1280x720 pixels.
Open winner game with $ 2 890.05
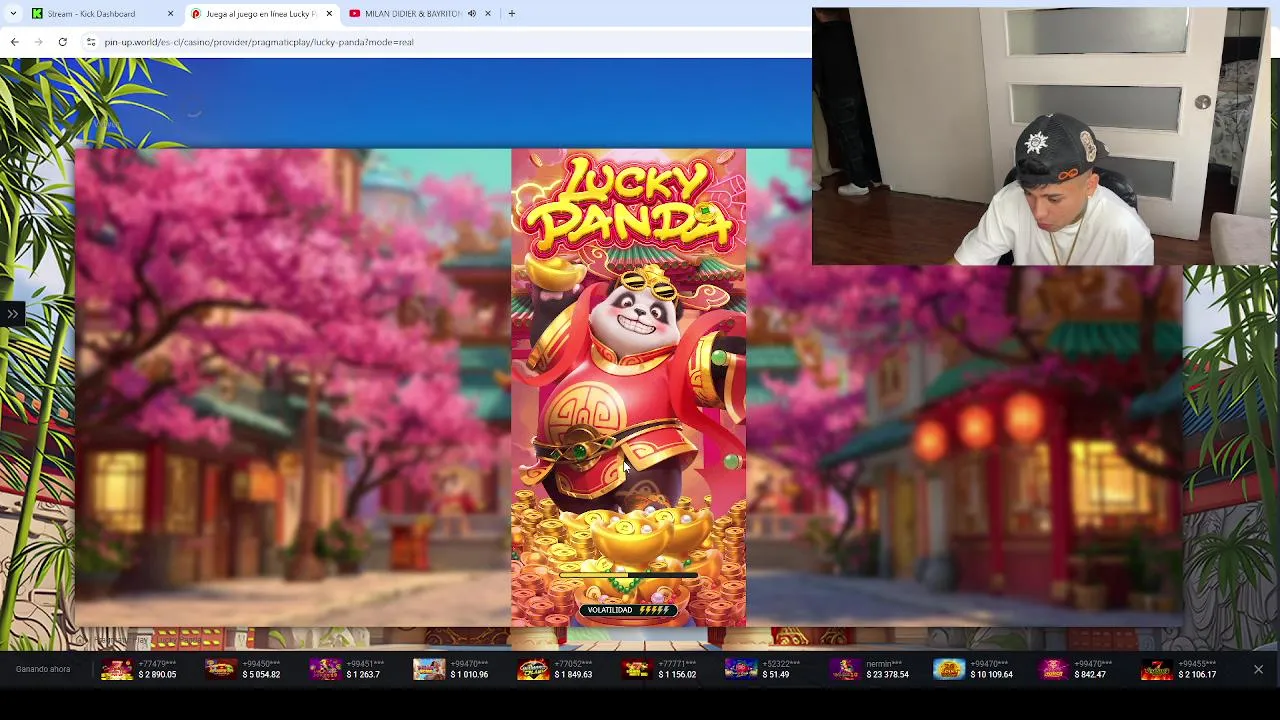pyautogui.click(x=139, y=669)
